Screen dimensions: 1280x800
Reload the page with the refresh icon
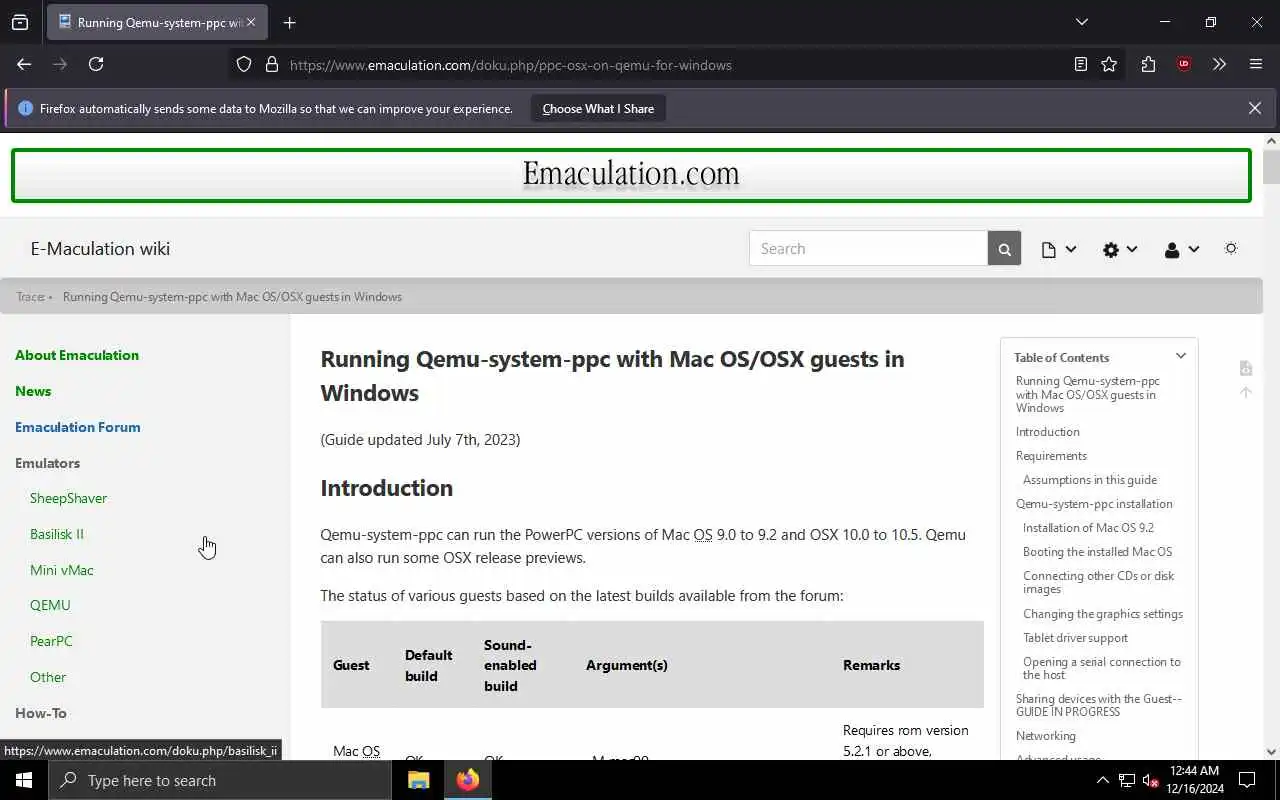click(96, 64)
